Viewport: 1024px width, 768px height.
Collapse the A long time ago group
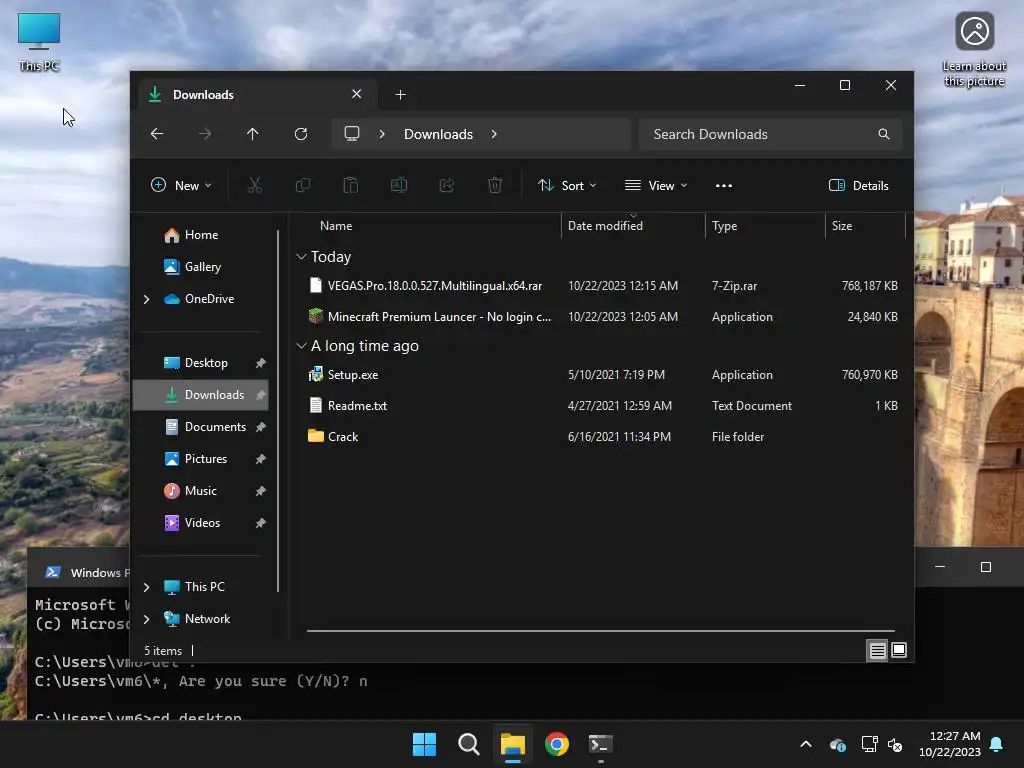[301, 345]
